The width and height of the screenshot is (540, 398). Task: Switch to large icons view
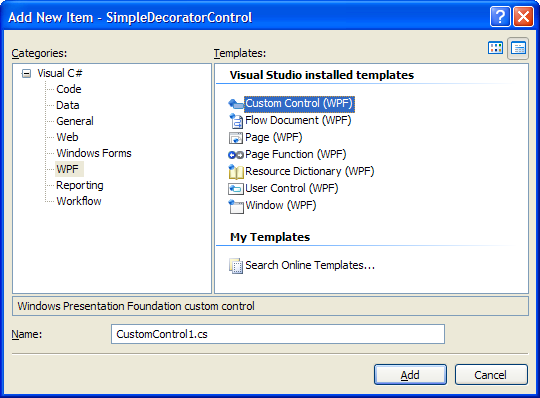[x=496, y=48]
